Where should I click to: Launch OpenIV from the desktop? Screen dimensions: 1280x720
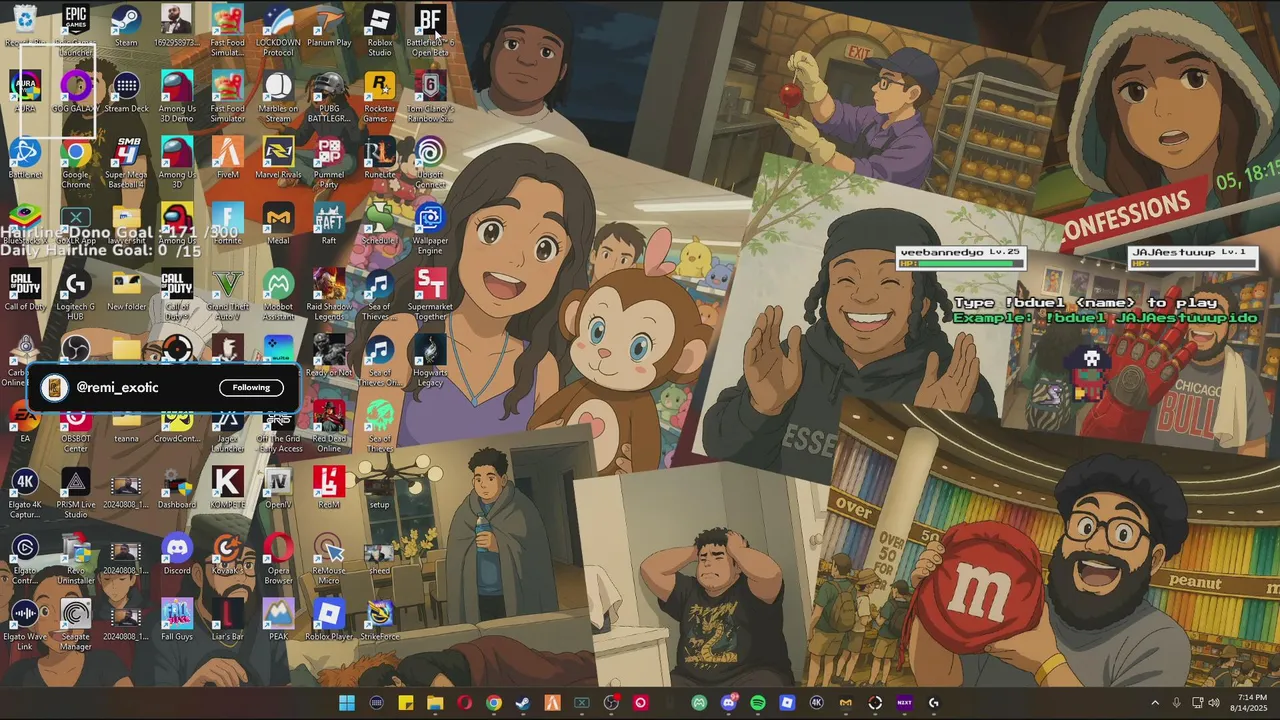point(278,488)
